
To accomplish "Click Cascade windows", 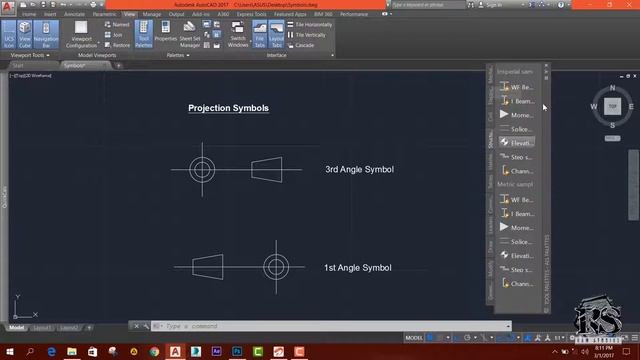I will (301, 45).
